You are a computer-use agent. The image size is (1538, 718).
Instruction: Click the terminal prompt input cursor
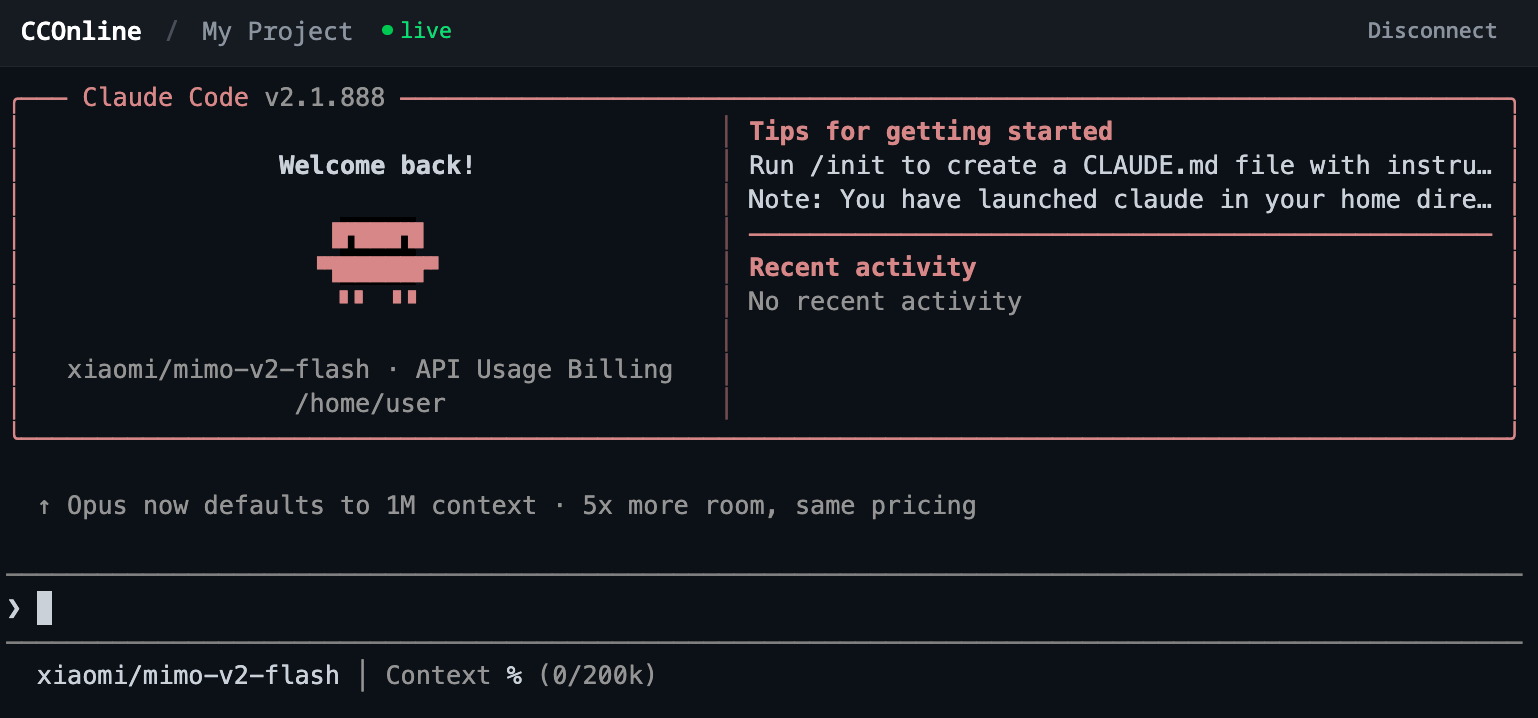[44, 608]
